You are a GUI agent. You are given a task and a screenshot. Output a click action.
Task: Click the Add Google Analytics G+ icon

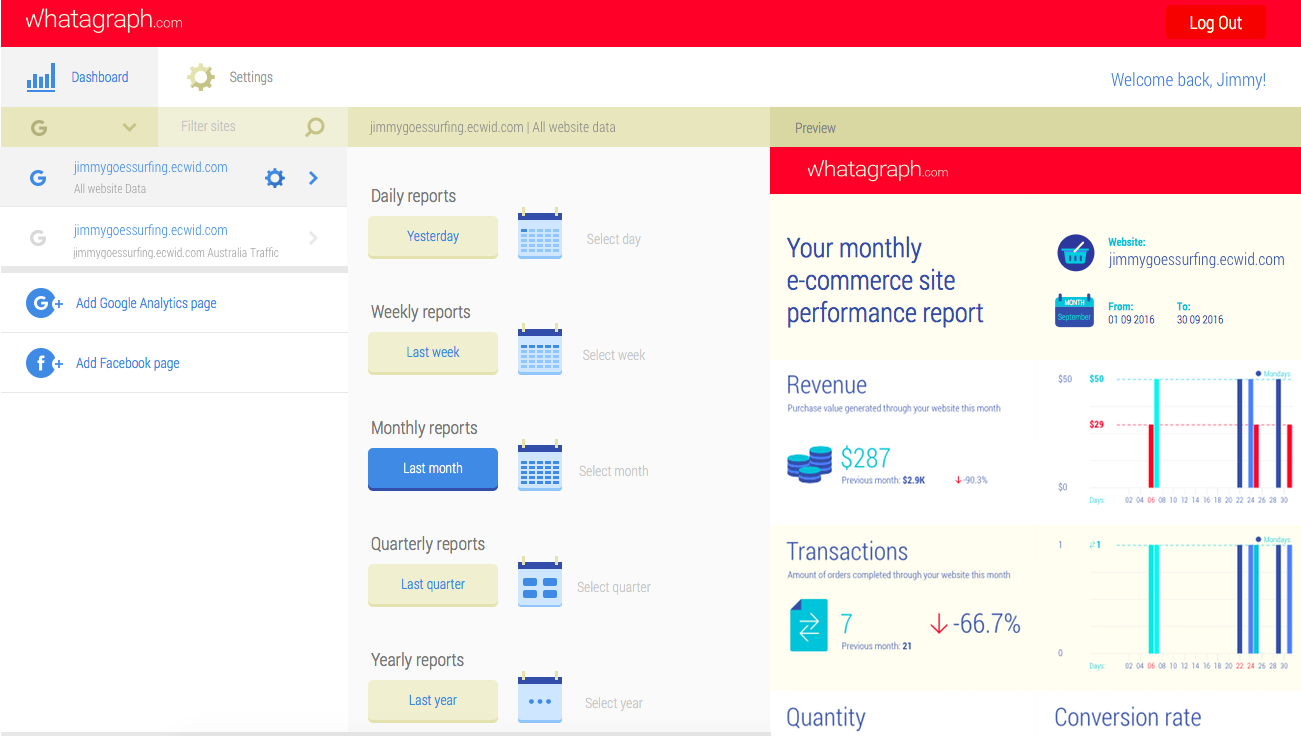[x=44, y=303]
